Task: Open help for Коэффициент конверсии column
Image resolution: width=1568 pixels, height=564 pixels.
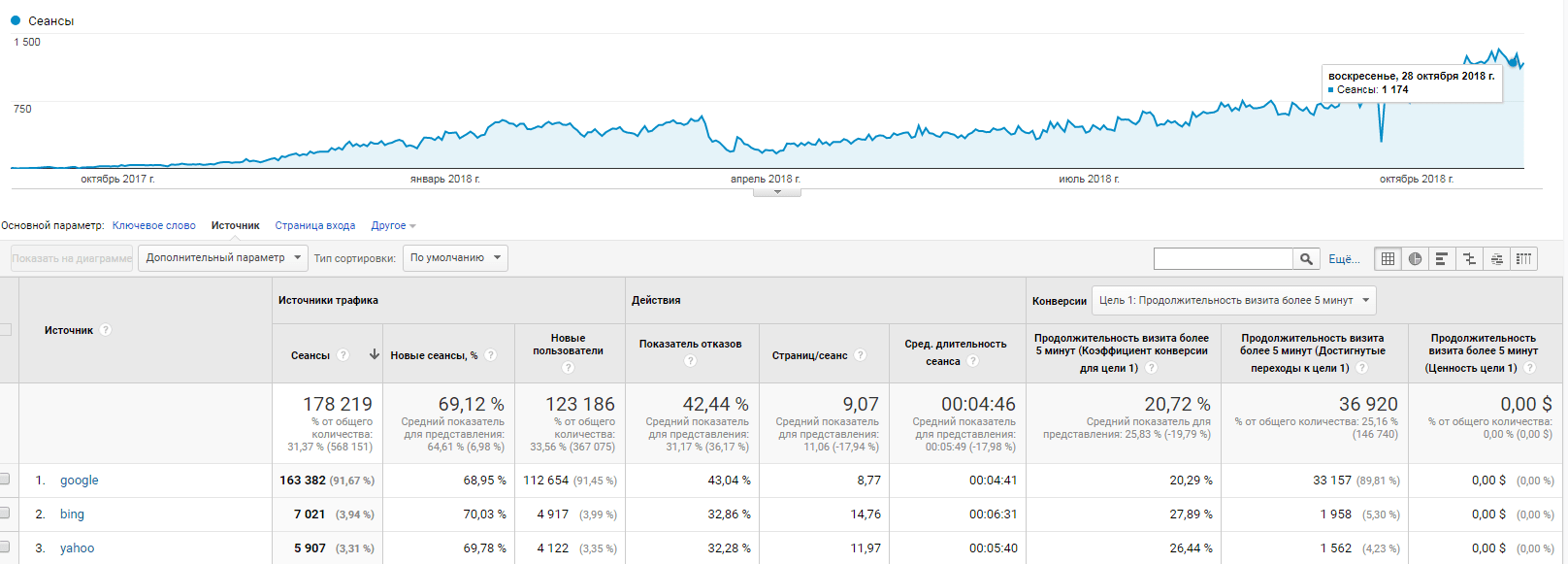Action: 1151,368
